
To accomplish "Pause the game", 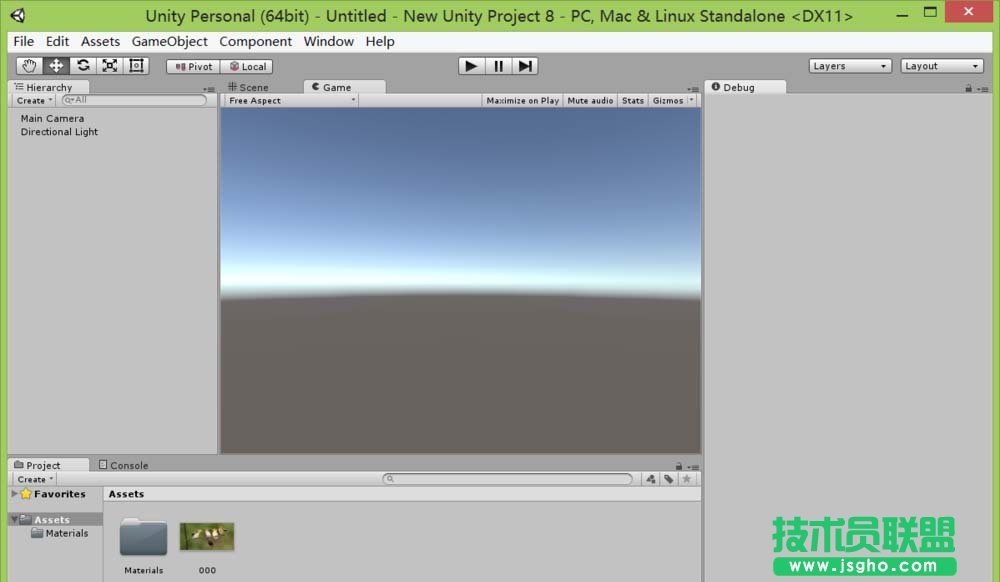I will tap(498, 66).
